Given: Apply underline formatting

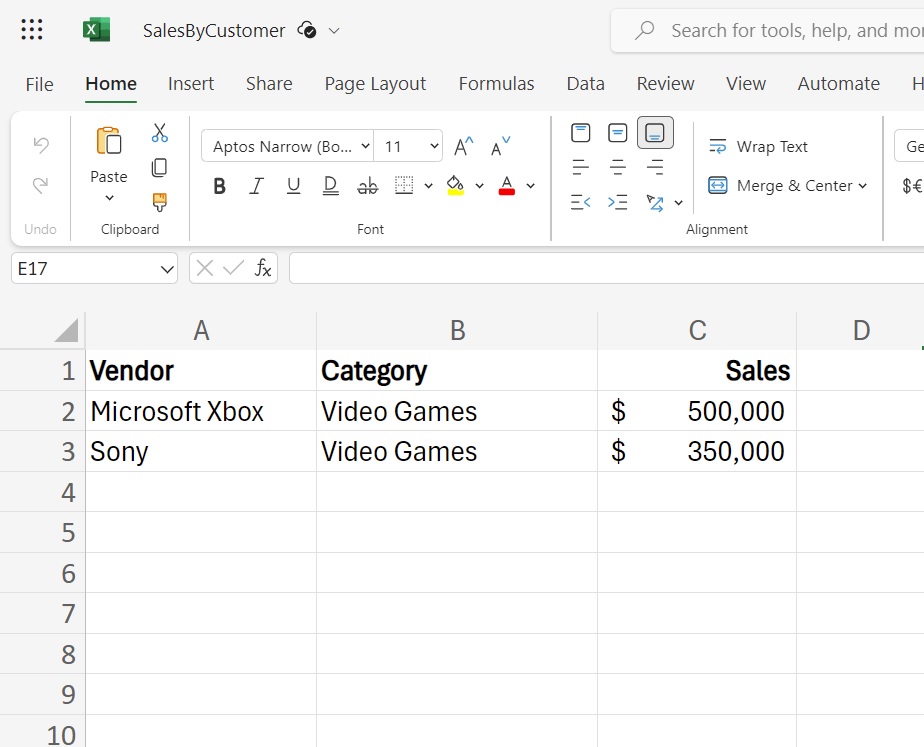Looking at the screenshot, I should coord(293,185).
